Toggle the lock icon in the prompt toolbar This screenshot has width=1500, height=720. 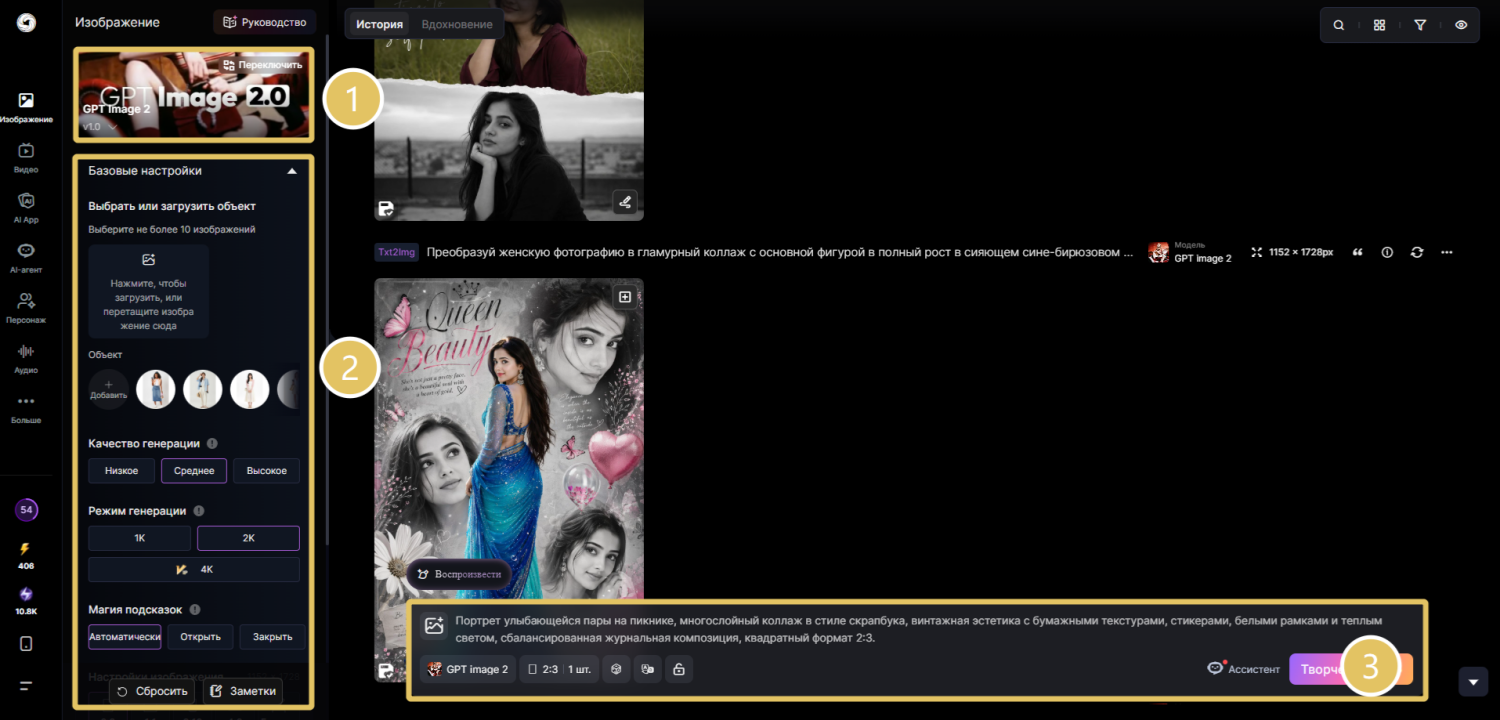click(x=679, y=669)
